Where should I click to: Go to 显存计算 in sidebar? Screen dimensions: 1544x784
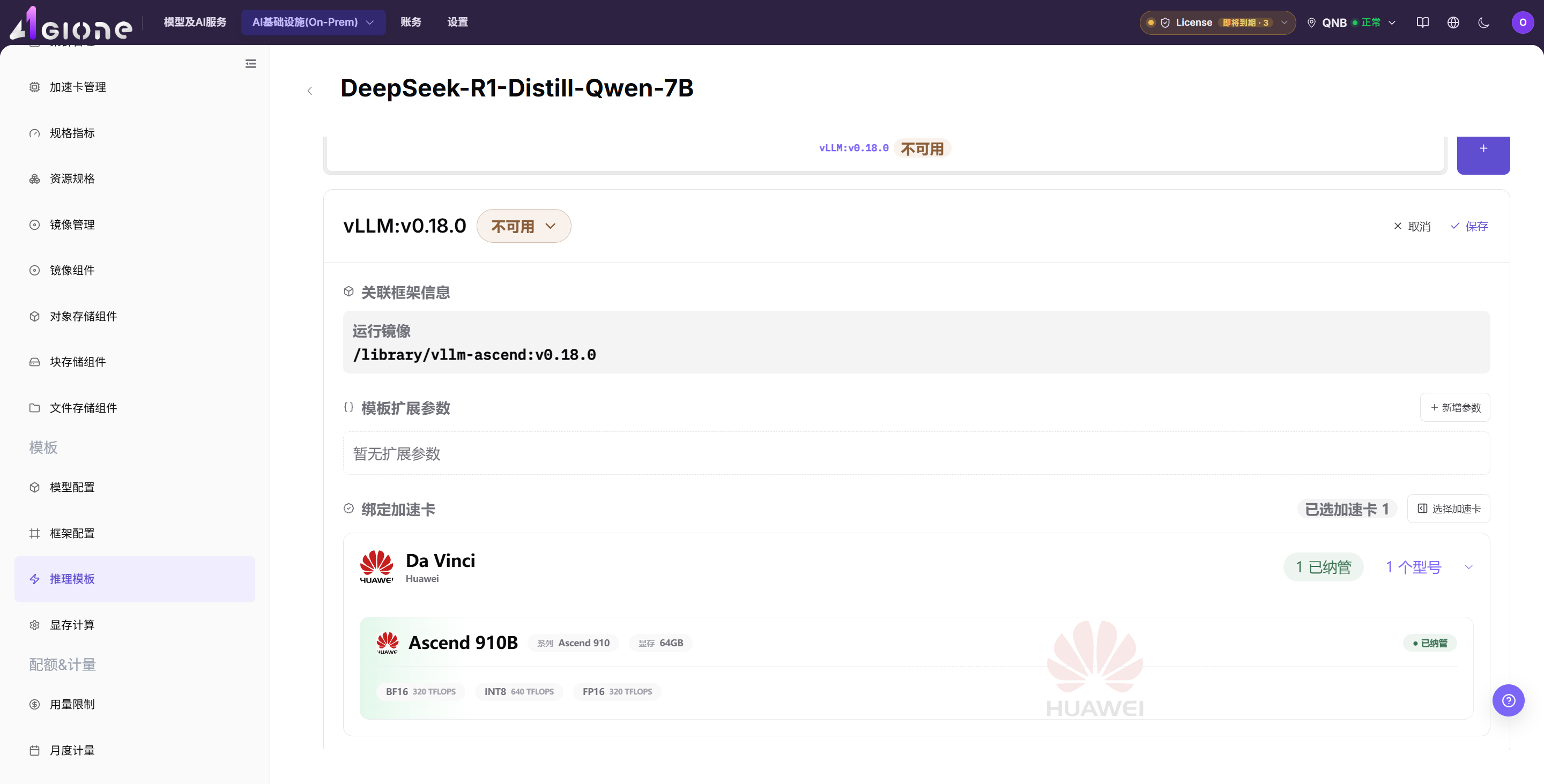pyautogui.click(x=135, y=625)
